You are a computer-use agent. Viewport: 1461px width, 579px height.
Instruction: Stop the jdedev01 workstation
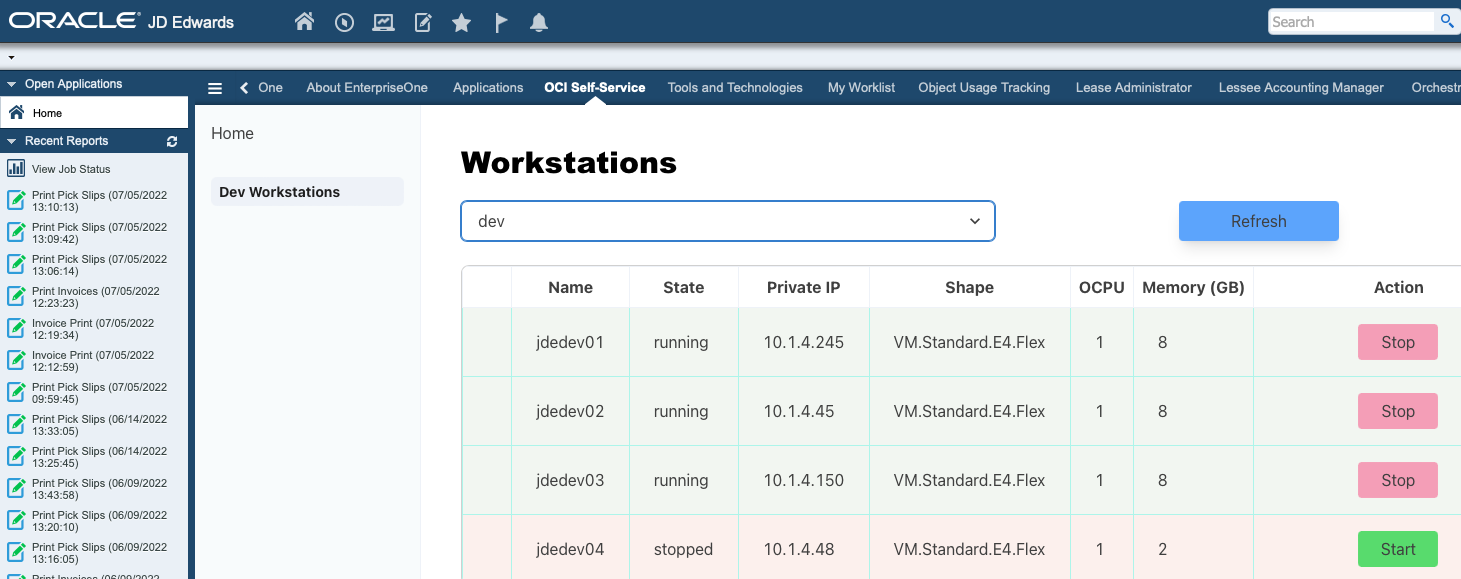click(1398, 342)
